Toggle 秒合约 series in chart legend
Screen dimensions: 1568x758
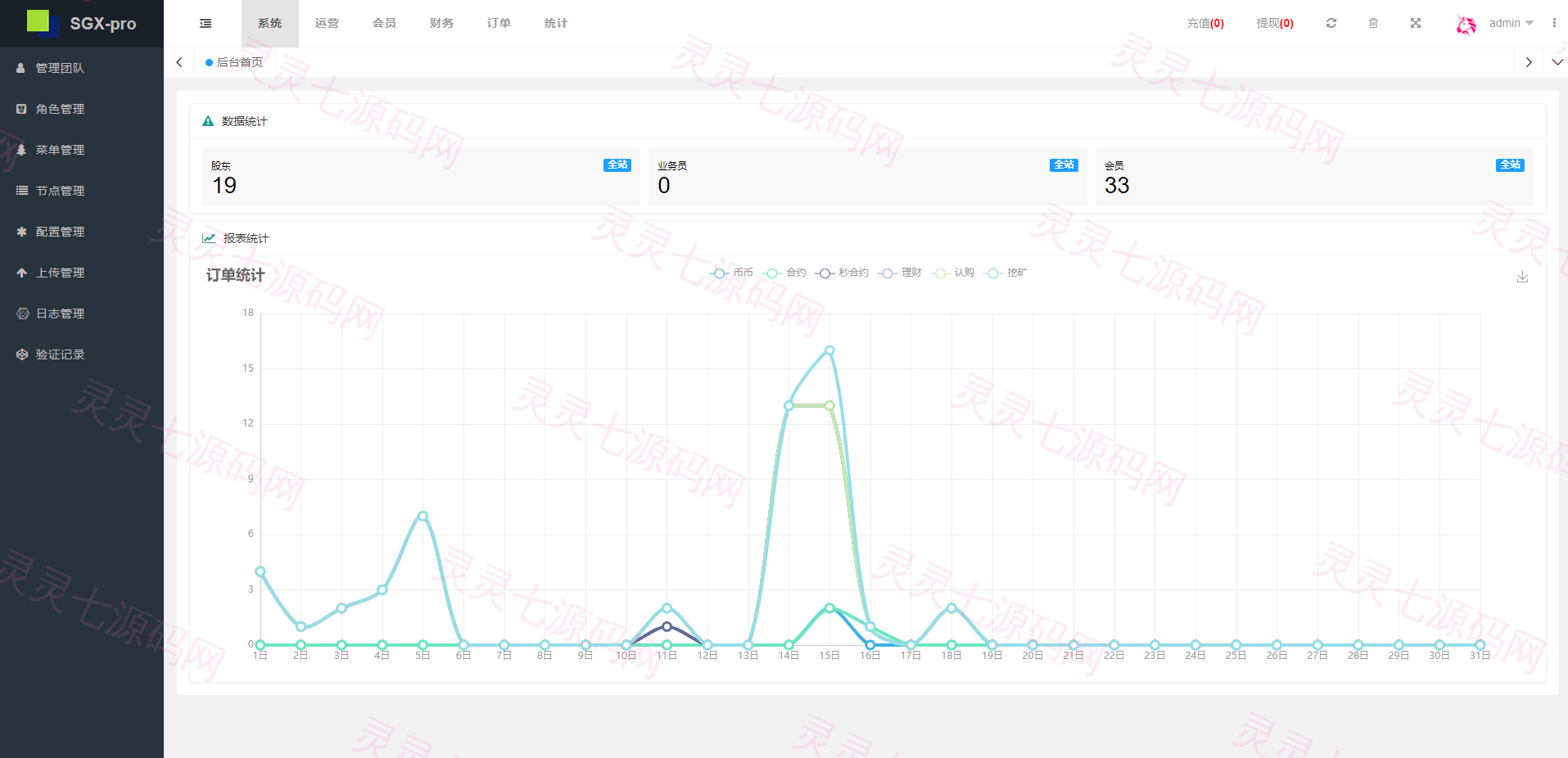(842, 273)
